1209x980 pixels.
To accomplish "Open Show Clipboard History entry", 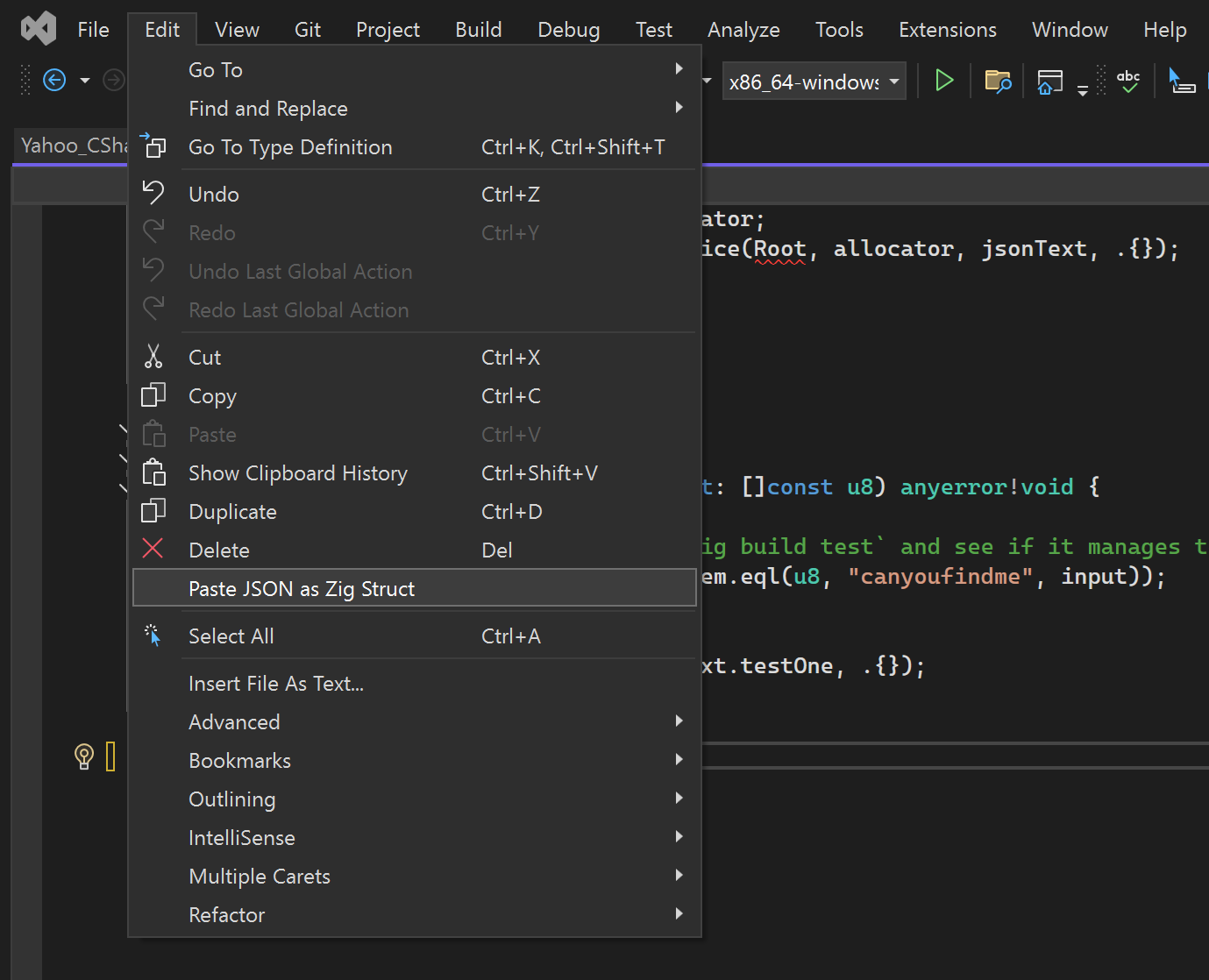I will (298, 473).
